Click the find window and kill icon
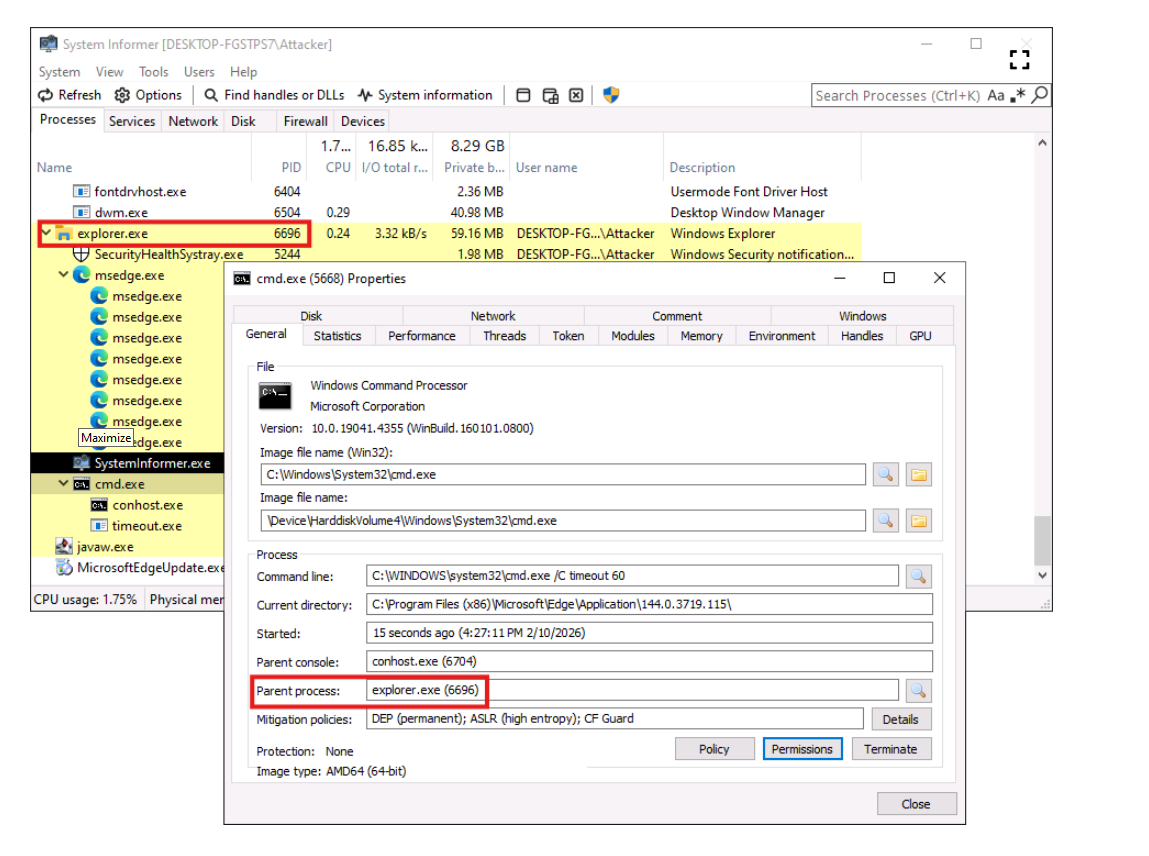The height and width of the screenshot is (856, 1149). coord(576,95)
